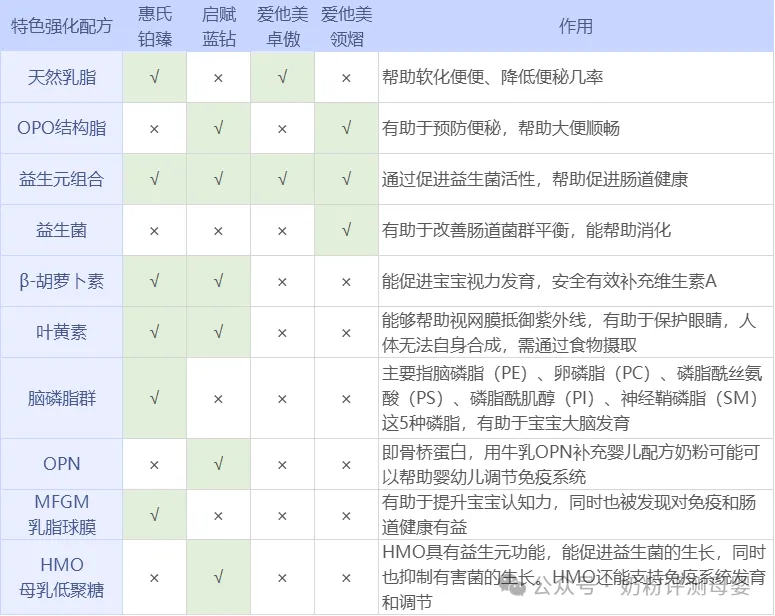Click description starting 主要指脑磷脂（PE）
775x616 pixels.
coord(572,398)
